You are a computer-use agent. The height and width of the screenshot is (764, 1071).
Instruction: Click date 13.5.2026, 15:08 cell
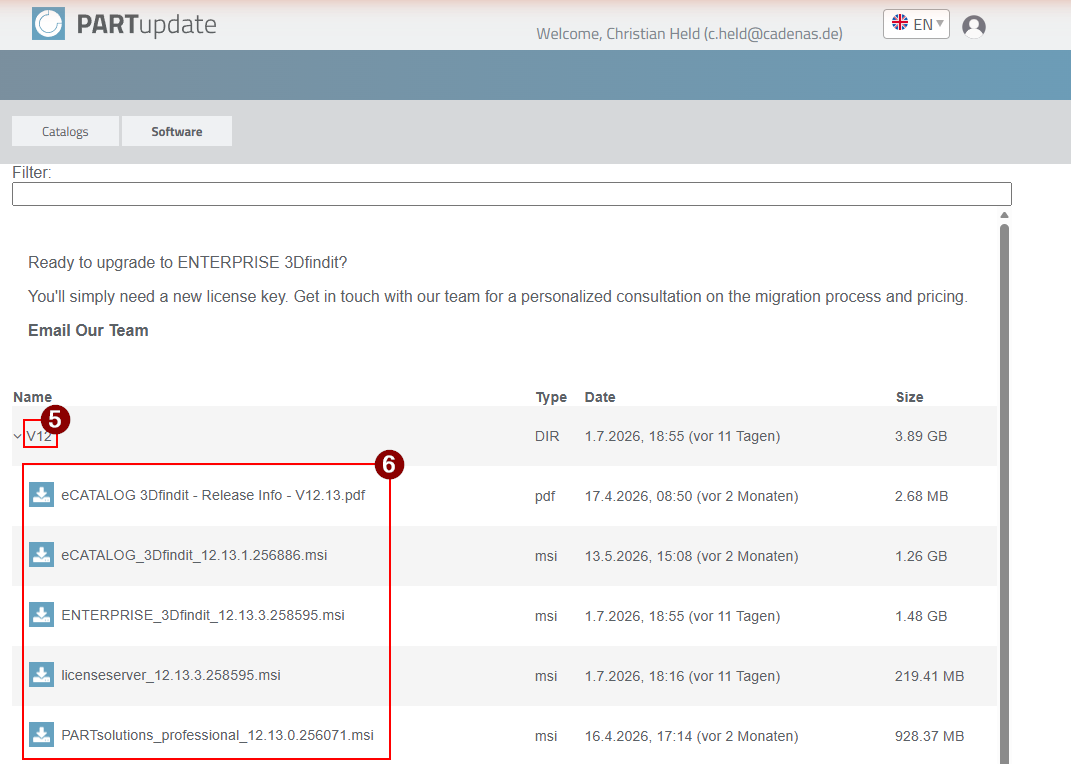(691, 556)
